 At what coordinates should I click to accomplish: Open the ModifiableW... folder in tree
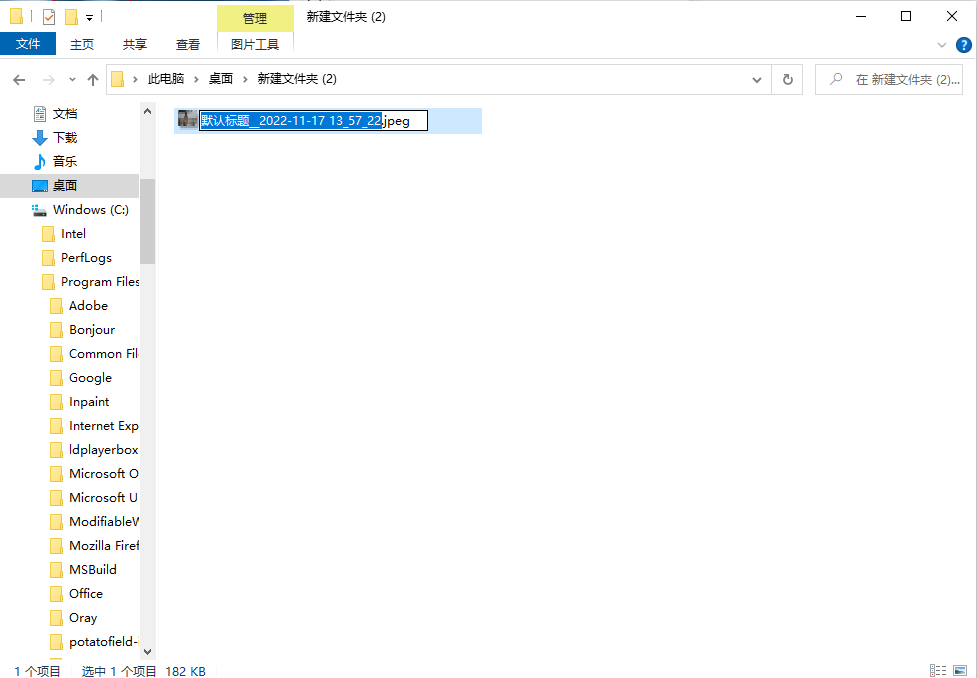tap(103, 522)
